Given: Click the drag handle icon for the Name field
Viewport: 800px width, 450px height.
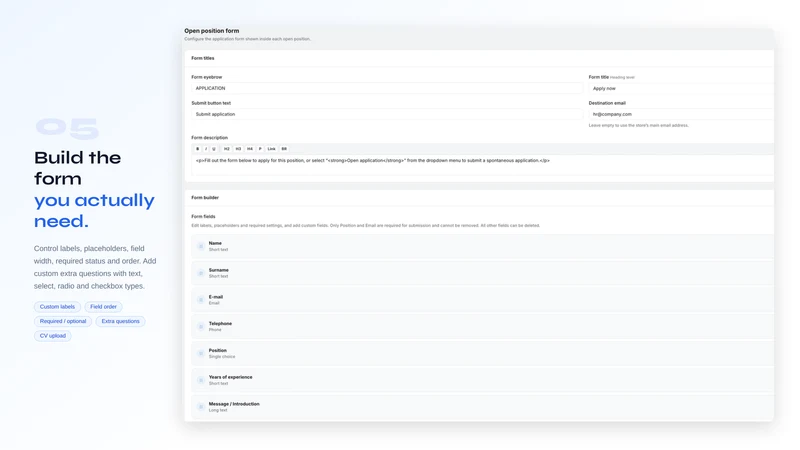Looking at the screenshot, I should pyautogui.click(x=201, y=246).
